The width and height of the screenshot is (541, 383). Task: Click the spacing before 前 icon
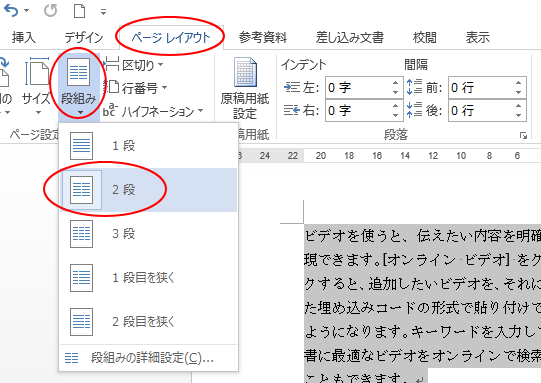coord(414,87)
